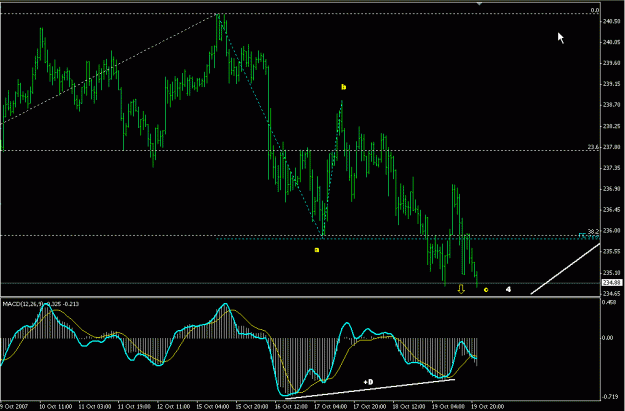Screen dimensions: 625x411
Task: Click '10 Oct 11:00' on the time axis
Action: pos(55,406)
